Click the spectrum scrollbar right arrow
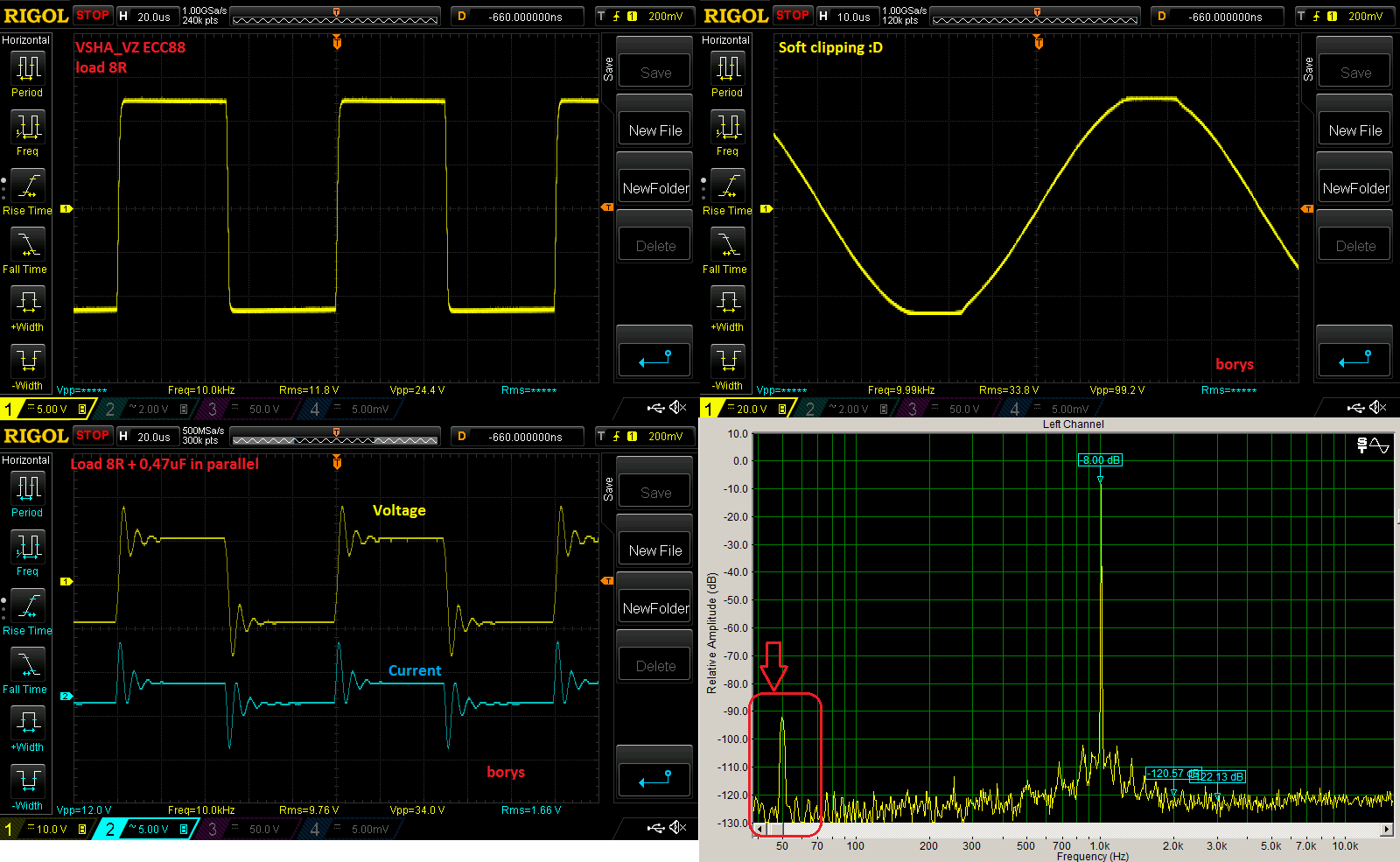This screenshot has height=862, width=1400. click(x=1386, y=829)
